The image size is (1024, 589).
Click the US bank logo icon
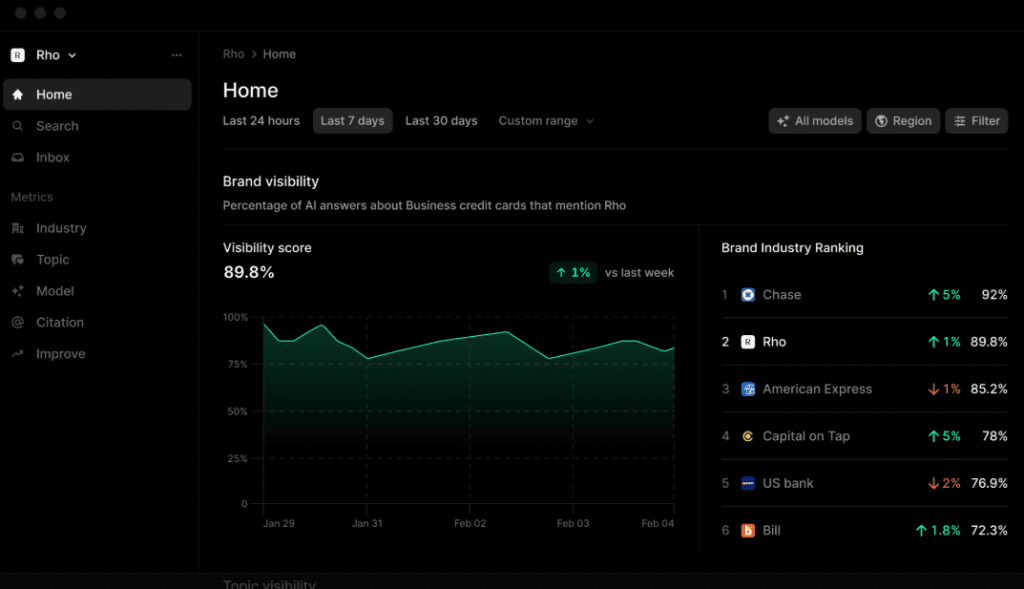pos(748,483)
